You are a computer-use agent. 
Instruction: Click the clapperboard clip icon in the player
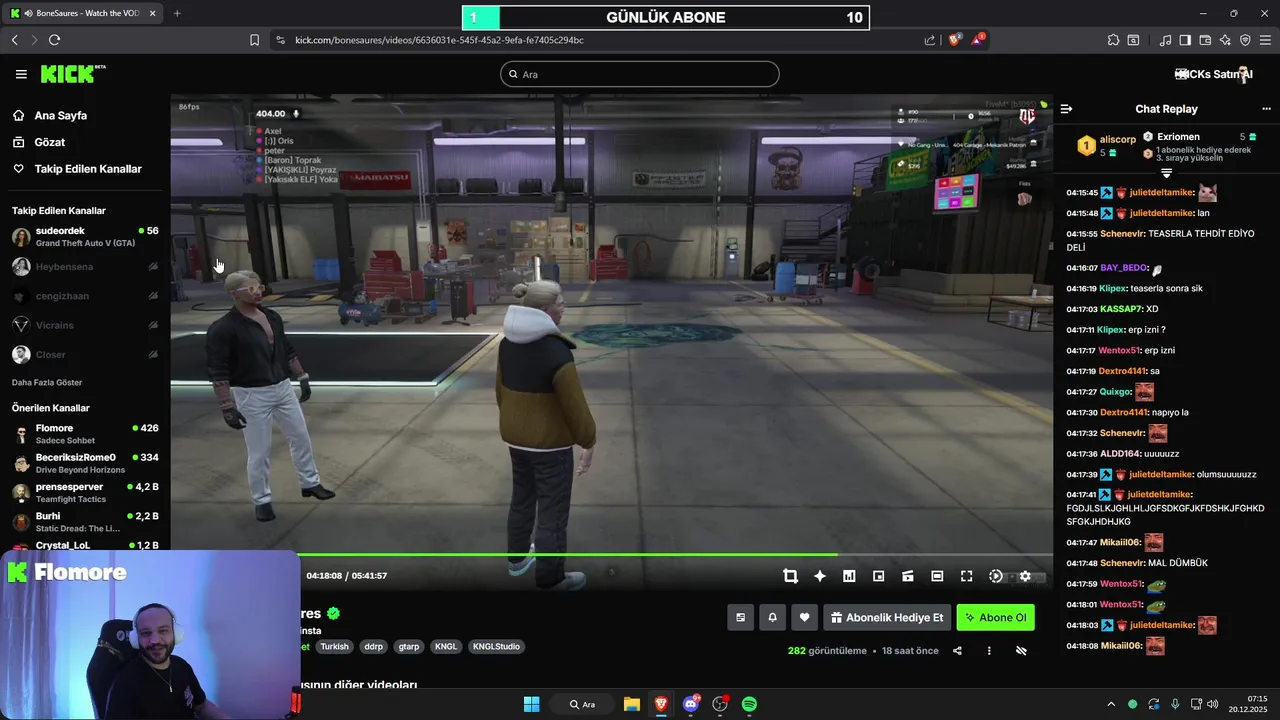click(908, 576)
